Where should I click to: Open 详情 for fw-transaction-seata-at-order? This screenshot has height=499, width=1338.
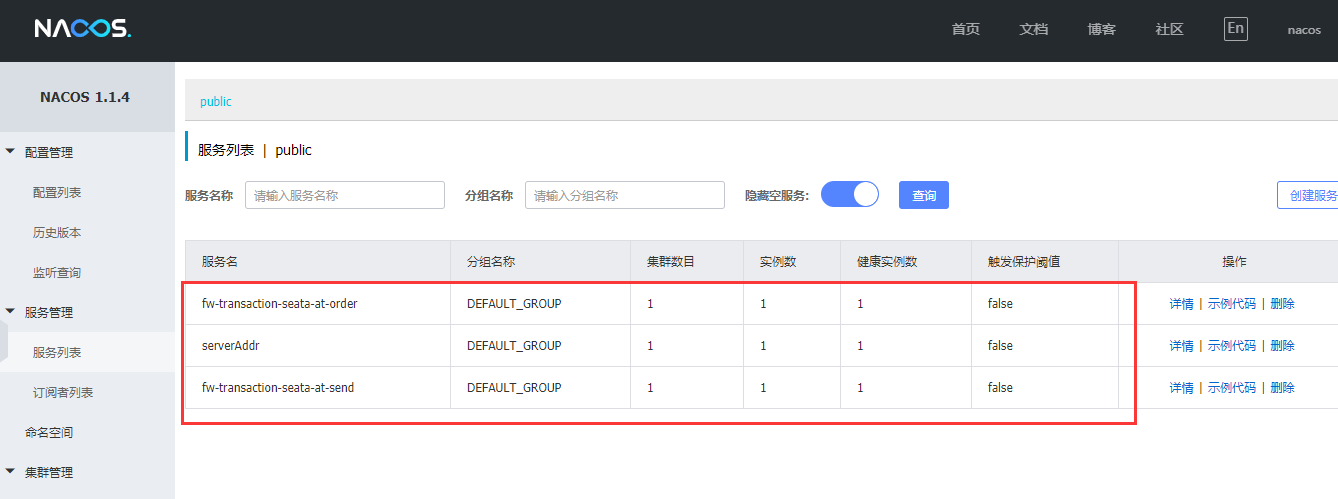pos(1181,304)
